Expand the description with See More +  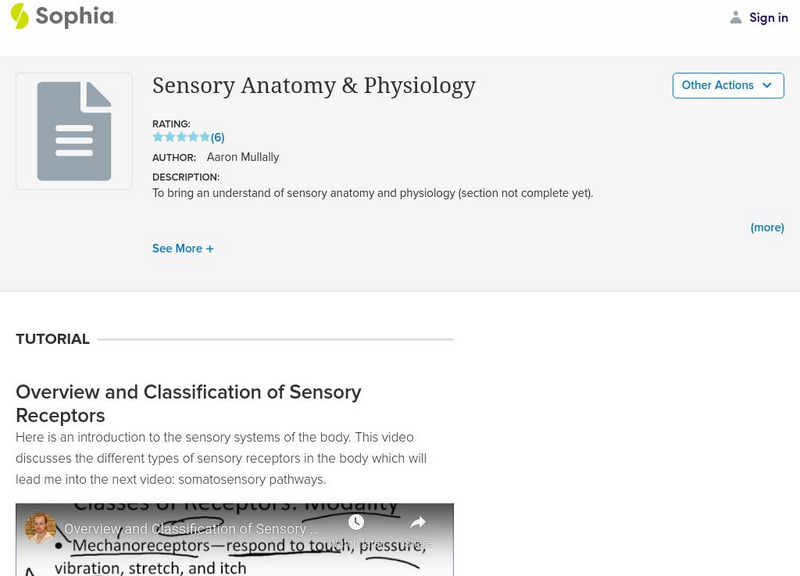point(184,247)
